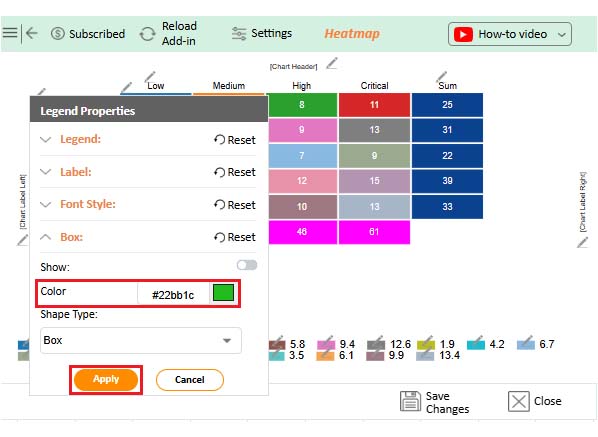Screen dimensions: 598x437
Task: Cancel the legend properties dialog
Action: (190, 380)
